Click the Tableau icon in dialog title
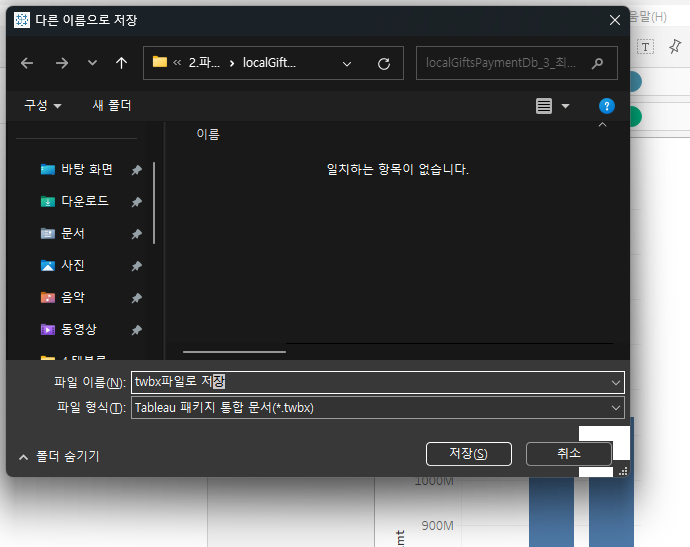 point(22,20)
